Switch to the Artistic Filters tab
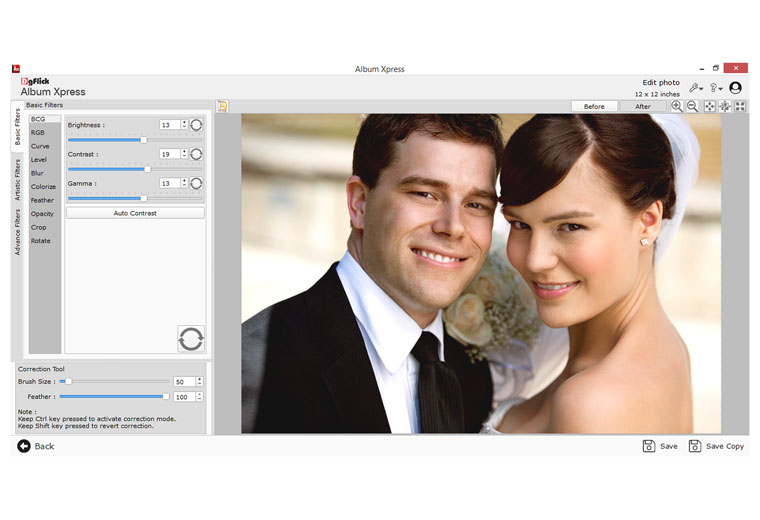 [x=17, y=180]
